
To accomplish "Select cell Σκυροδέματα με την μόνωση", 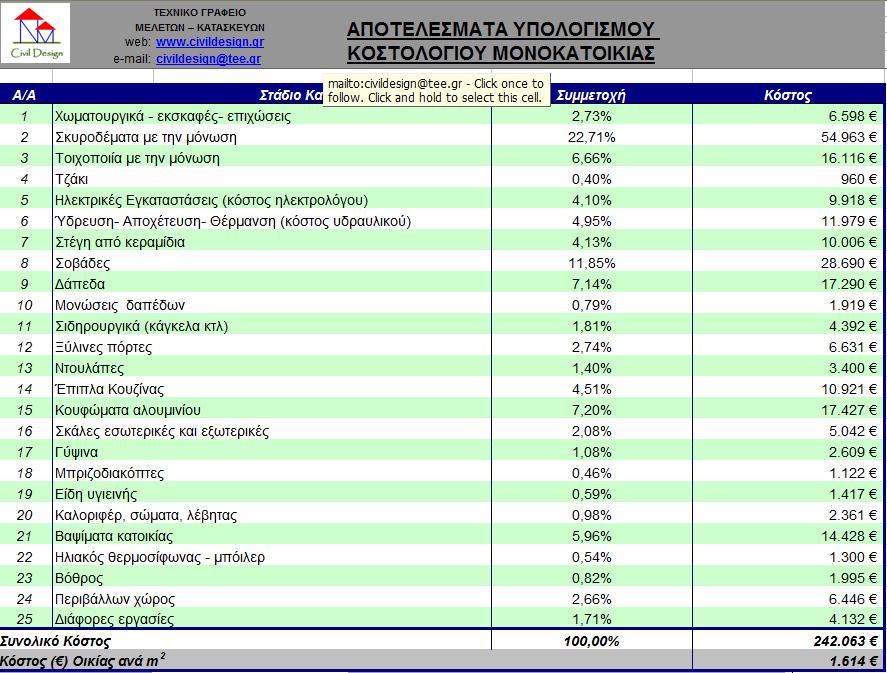I will pyautogui.click(x=272, y=137).
